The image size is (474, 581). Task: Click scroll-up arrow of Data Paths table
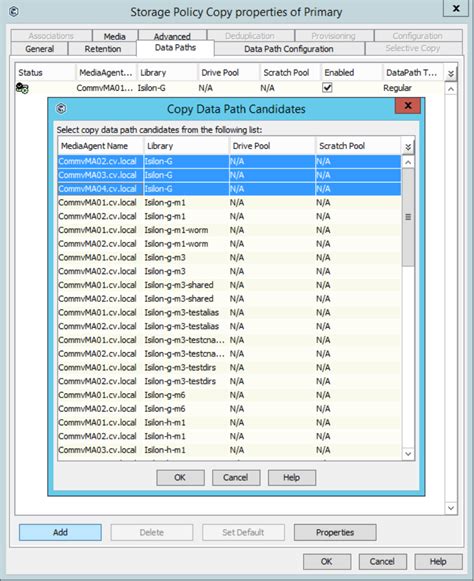451,89
